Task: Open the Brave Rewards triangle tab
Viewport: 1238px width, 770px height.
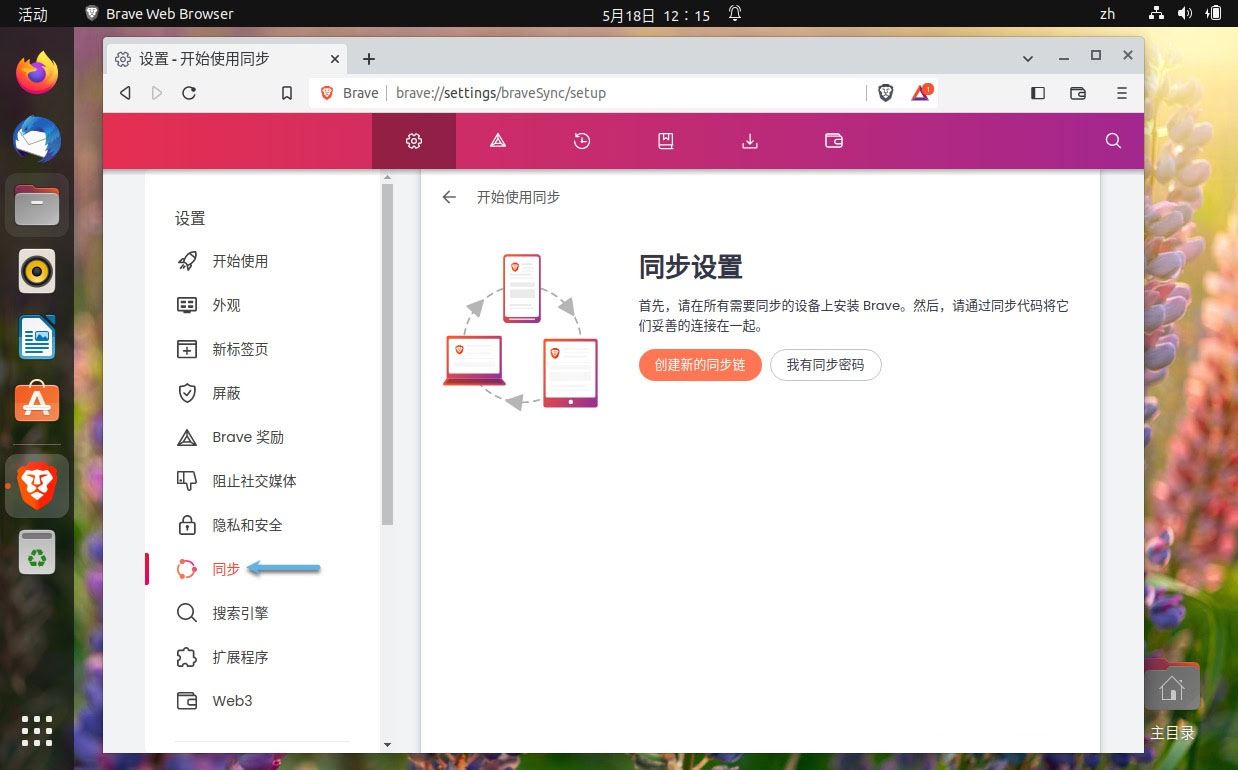Action: tap(498, 141)
